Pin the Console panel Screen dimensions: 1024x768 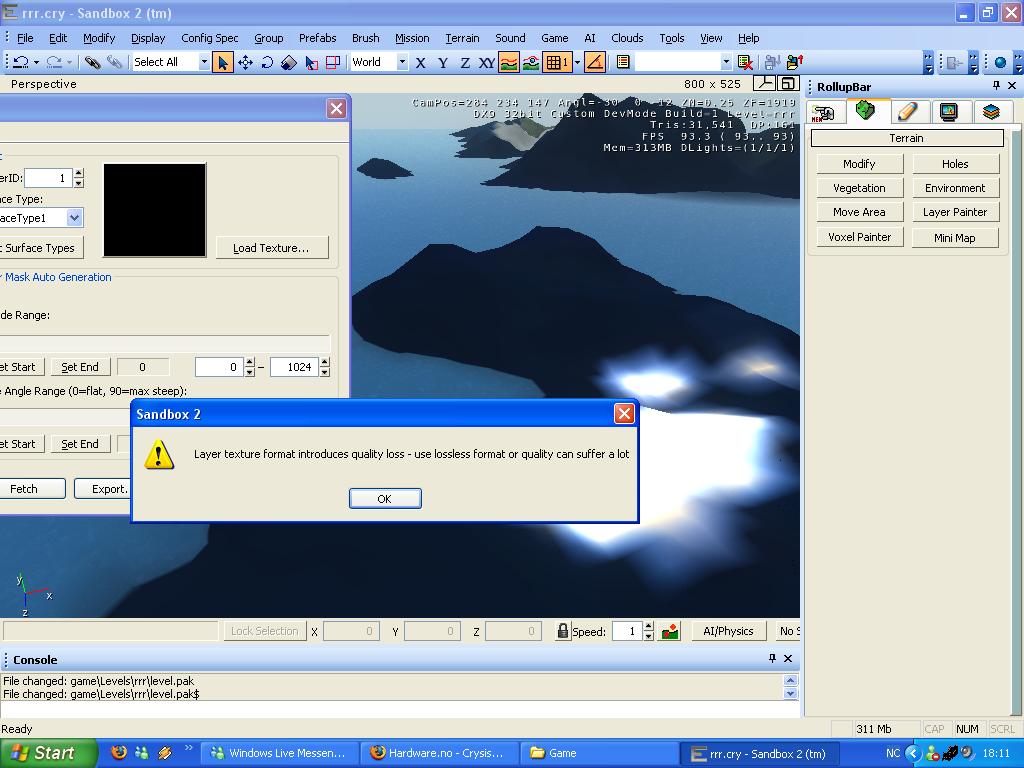tap(772, 658)
